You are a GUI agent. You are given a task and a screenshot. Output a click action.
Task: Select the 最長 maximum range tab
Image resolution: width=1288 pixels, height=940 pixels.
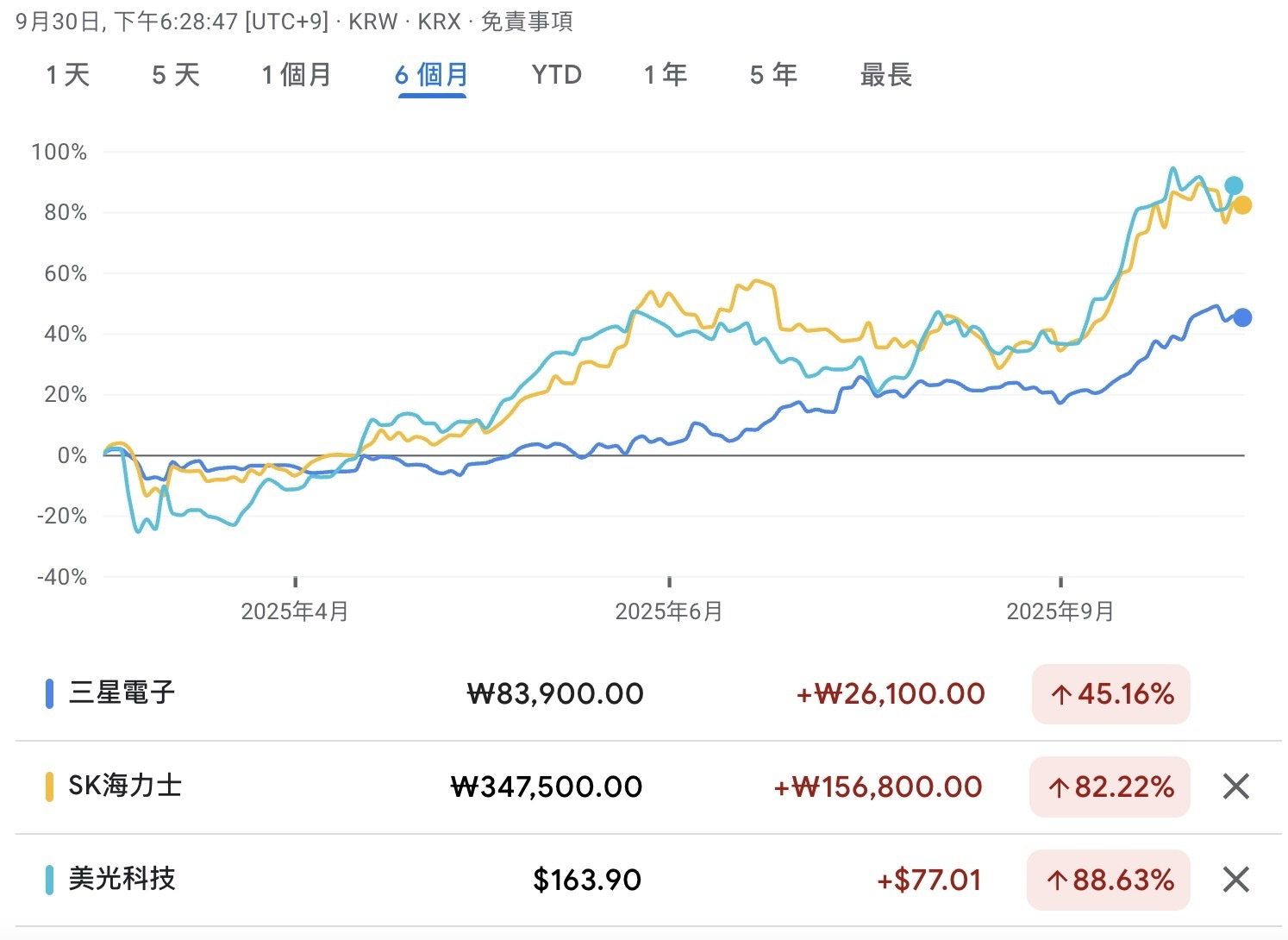[x=885, y=75]
